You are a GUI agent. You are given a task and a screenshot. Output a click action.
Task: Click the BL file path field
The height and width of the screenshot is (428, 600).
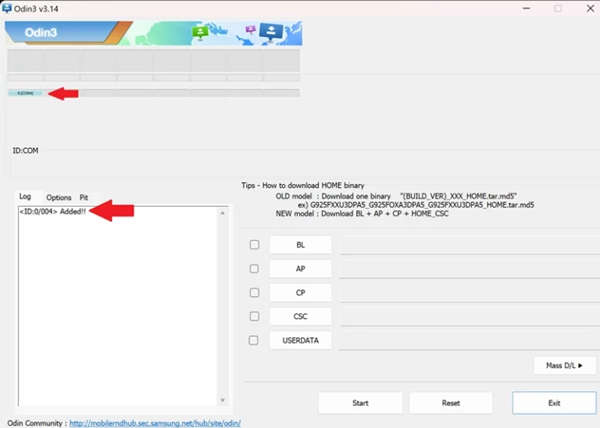470,245
